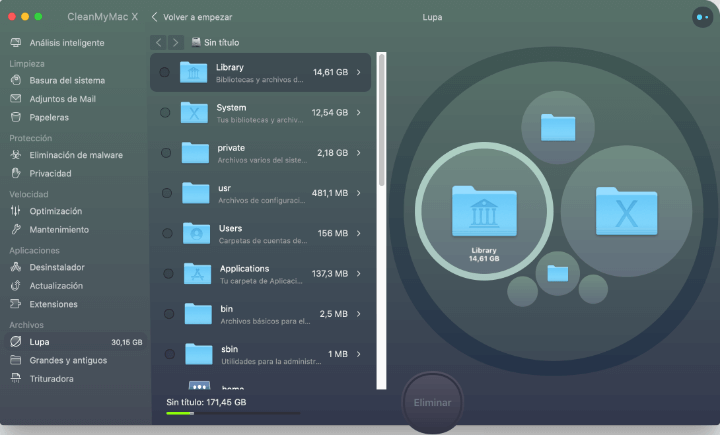Screen dimensions: 720x435
Task: Click the usr folder icon in list
Action: [x=196, y=192]
